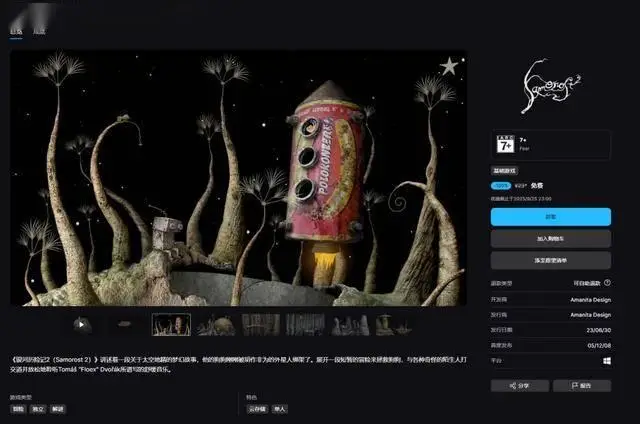
Task: Select the highlighted rocket scene thumbnail
Action: coord(171,325)
